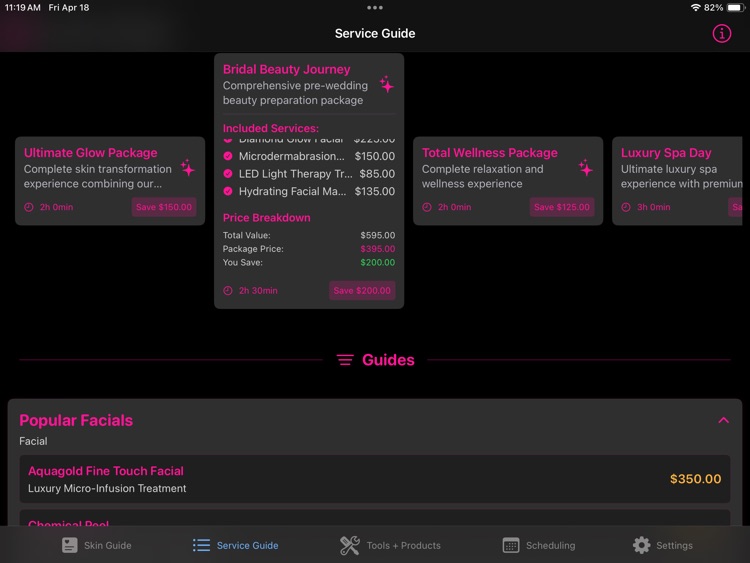This screenshot has height=563, width=750.
Task: Tap the sparkle icon on Bridal Beauty Journey
Action: click(386, 85)
